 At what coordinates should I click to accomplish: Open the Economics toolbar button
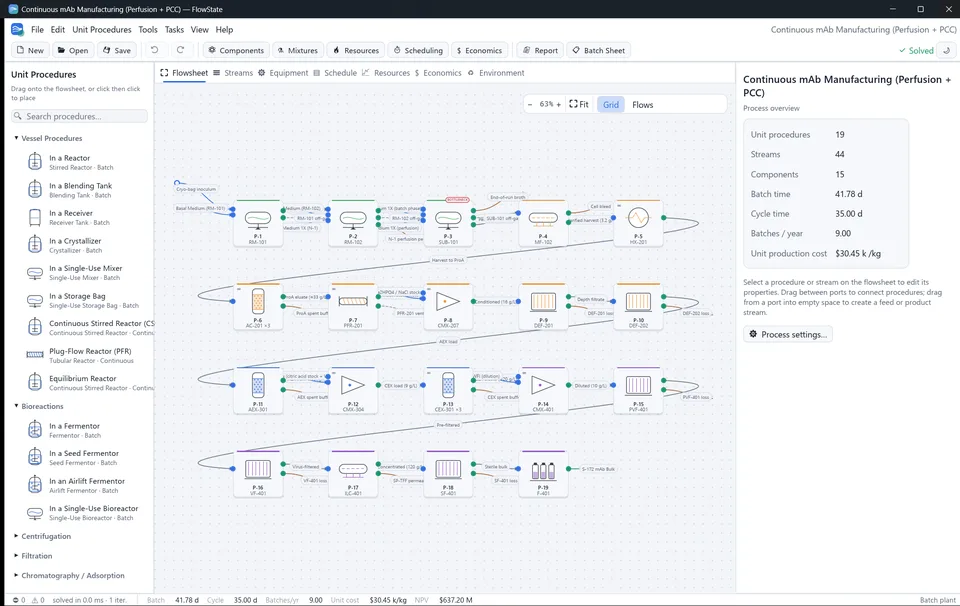tap(479, 50)
